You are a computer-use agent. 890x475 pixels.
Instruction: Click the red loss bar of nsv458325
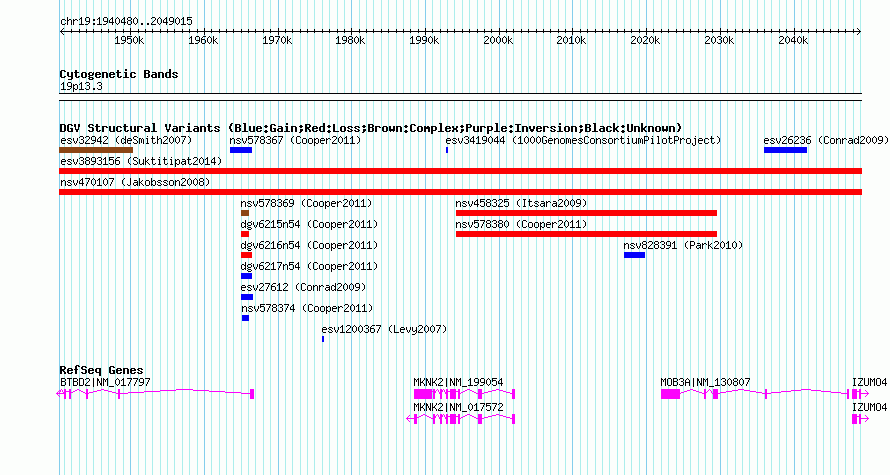[586, 213]
